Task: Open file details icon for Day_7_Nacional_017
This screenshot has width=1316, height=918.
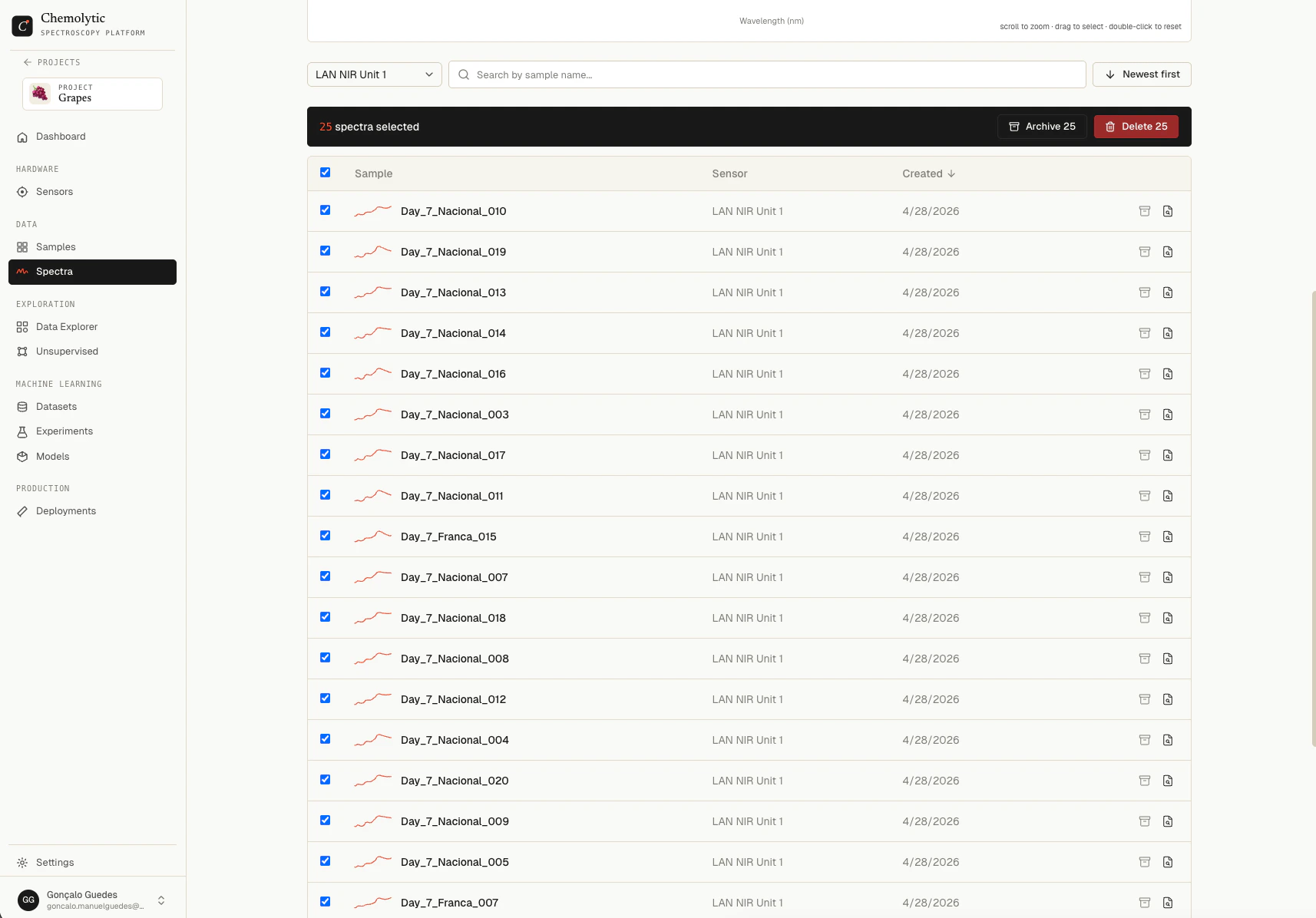Action: pos(1168,455)
